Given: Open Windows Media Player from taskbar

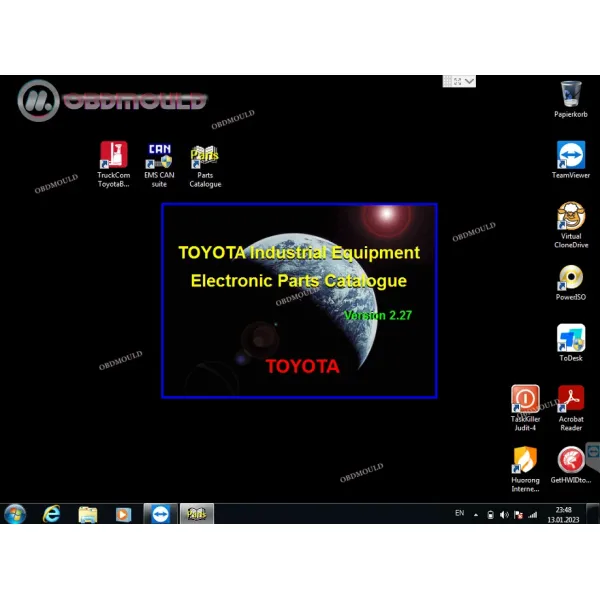Looking at the screenshot, I should tap(123, 514).
